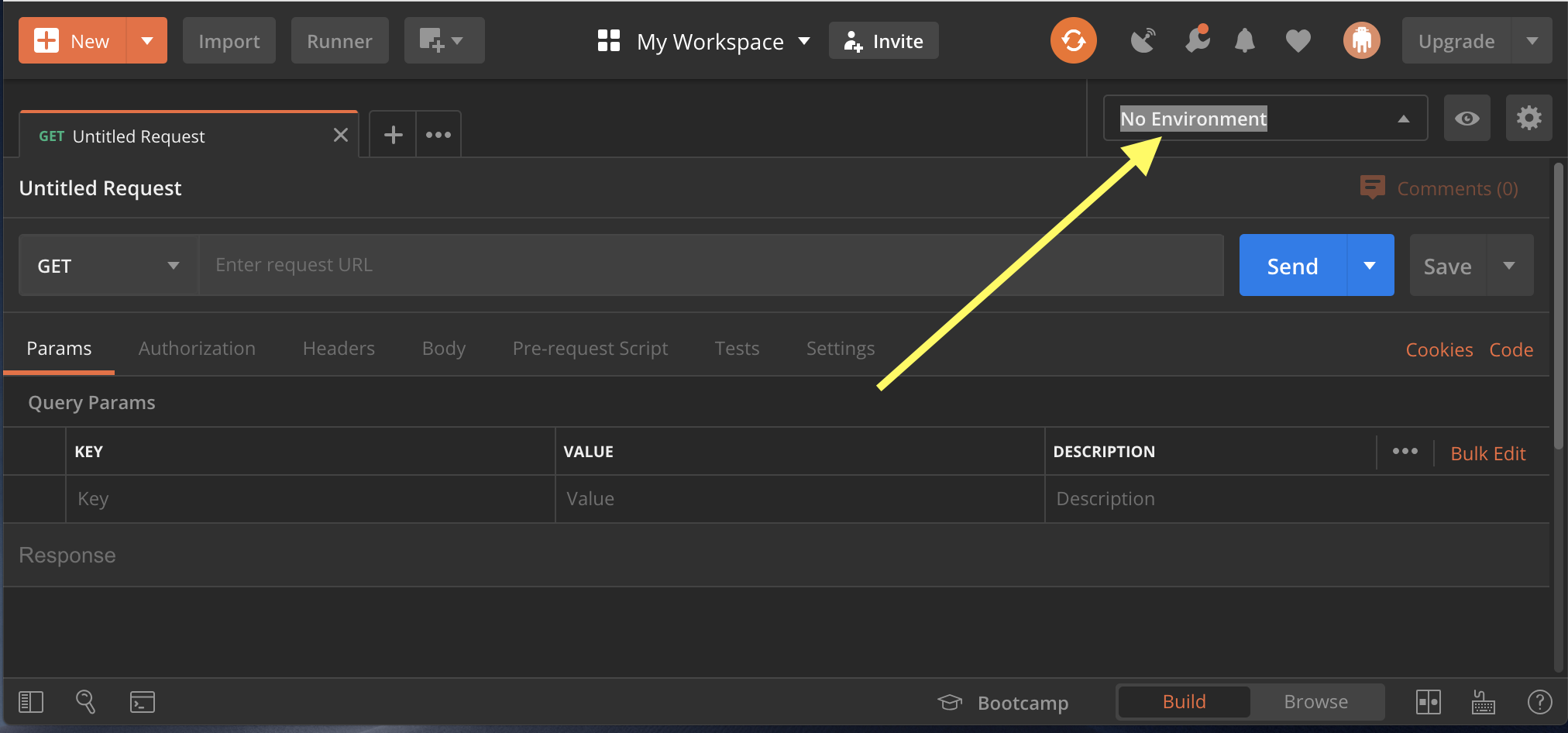1568x733 pixels.
Task: Open the Pre-request Script tab
Action: [x=590, y=349]
